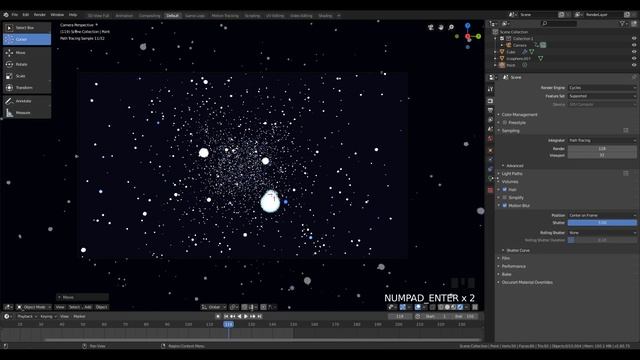Open the Render Engine dropdown

(602, 88)
